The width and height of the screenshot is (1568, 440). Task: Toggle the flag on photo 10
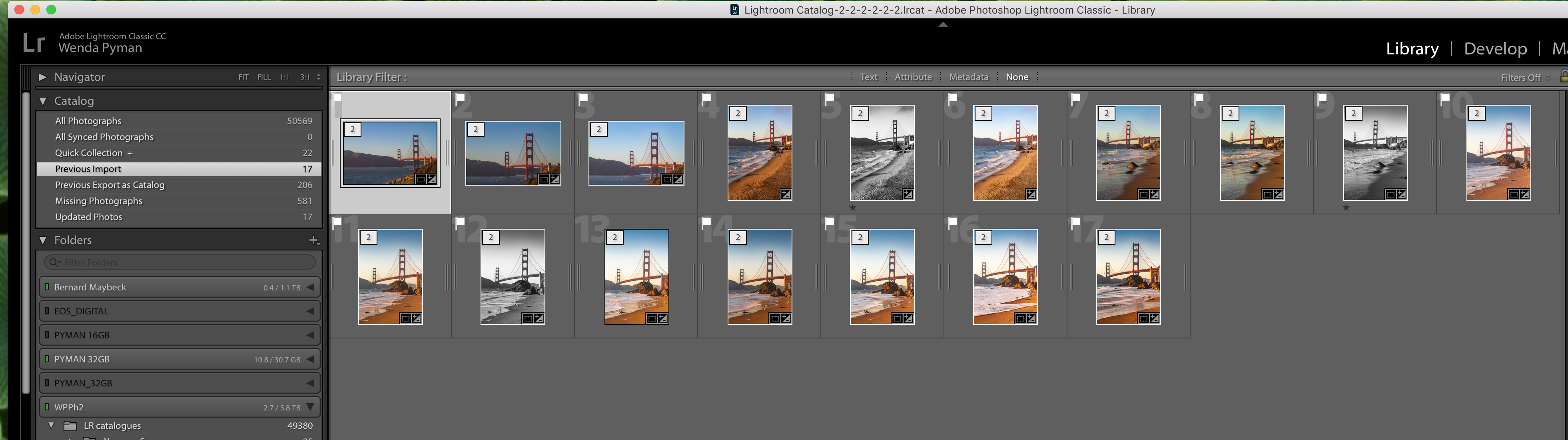point(1444,98)
